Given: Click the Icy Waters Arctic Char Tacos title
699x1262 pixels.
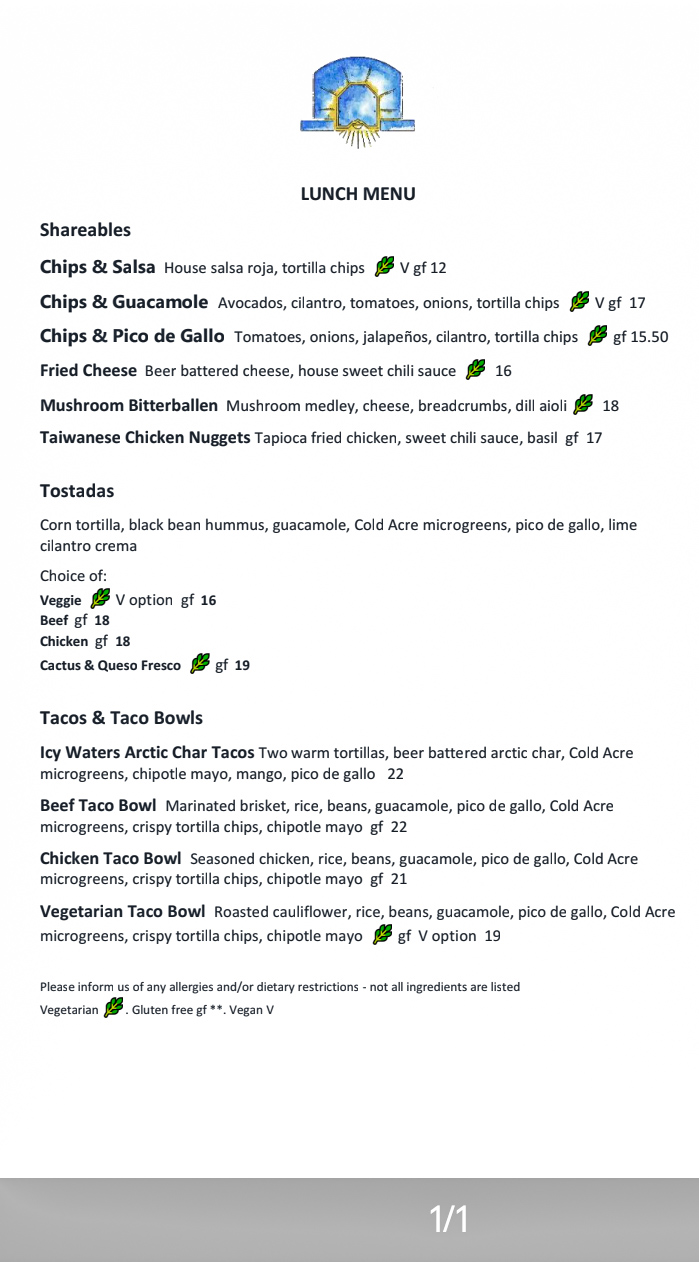Looking at the screenshot, I should point(147,753).
